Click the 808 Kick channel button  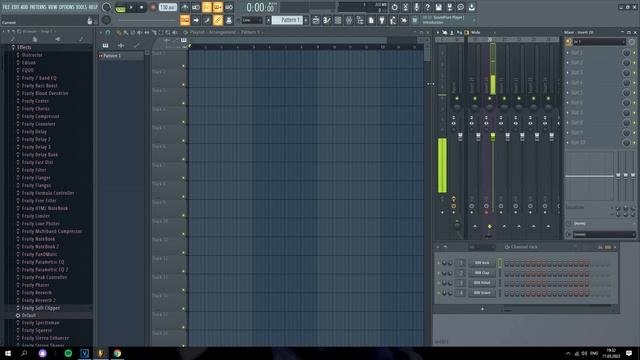coord(482,263)
